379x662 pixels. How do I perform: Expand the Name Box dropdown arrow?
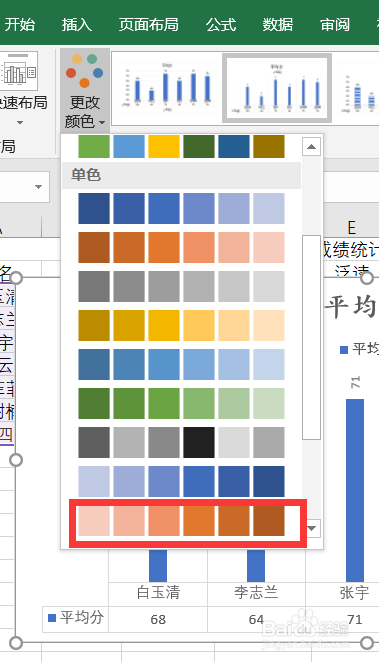[x=38, y=187]
